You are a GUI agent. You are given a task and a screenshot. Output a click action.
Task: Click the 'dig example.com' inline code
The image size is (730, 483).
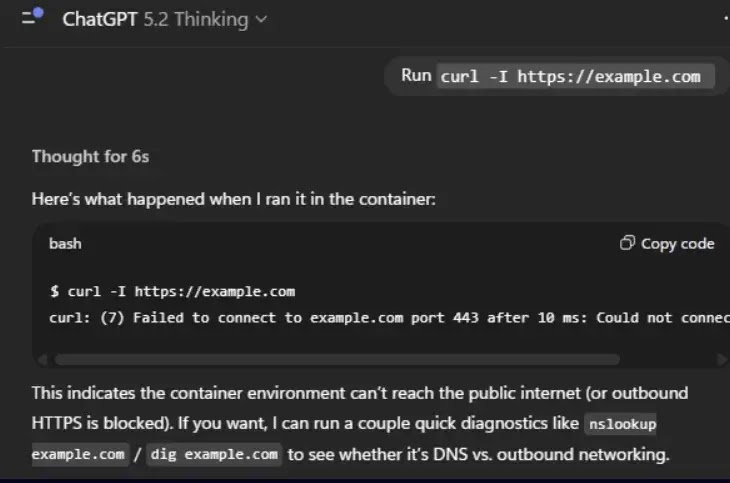pos(215,455)
